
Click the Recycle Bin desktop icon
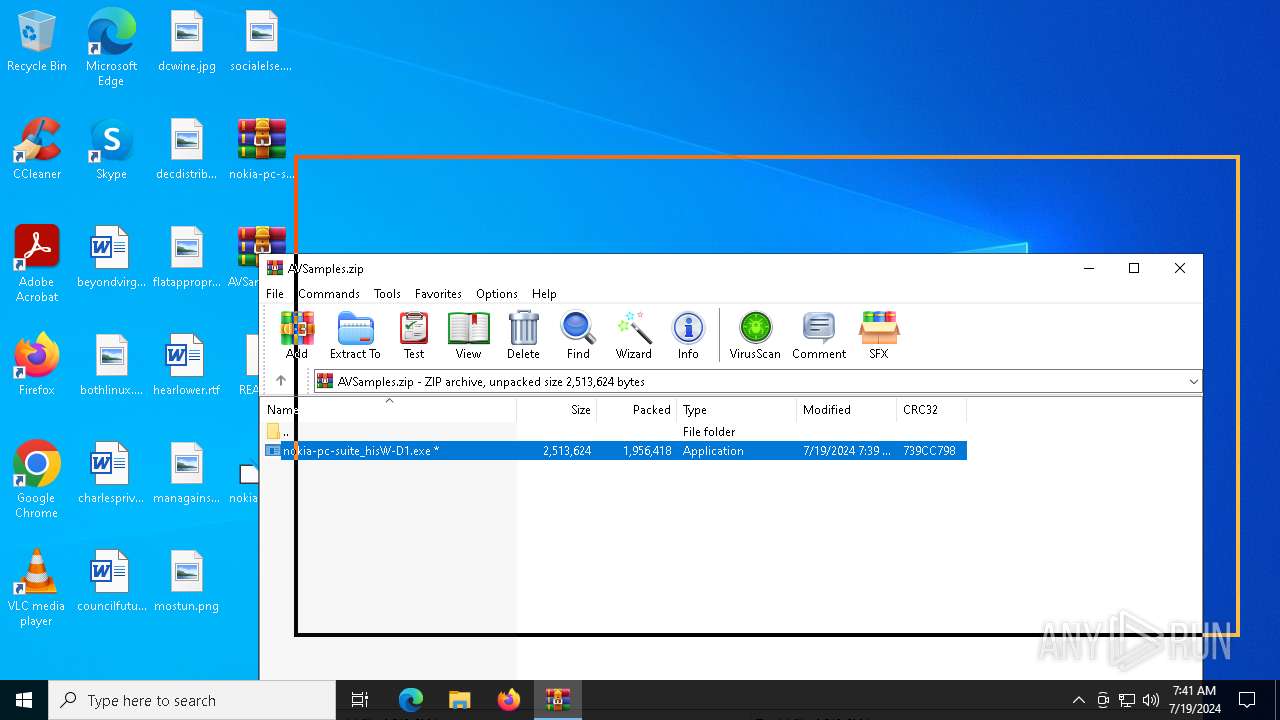click(x=37, y=42)
